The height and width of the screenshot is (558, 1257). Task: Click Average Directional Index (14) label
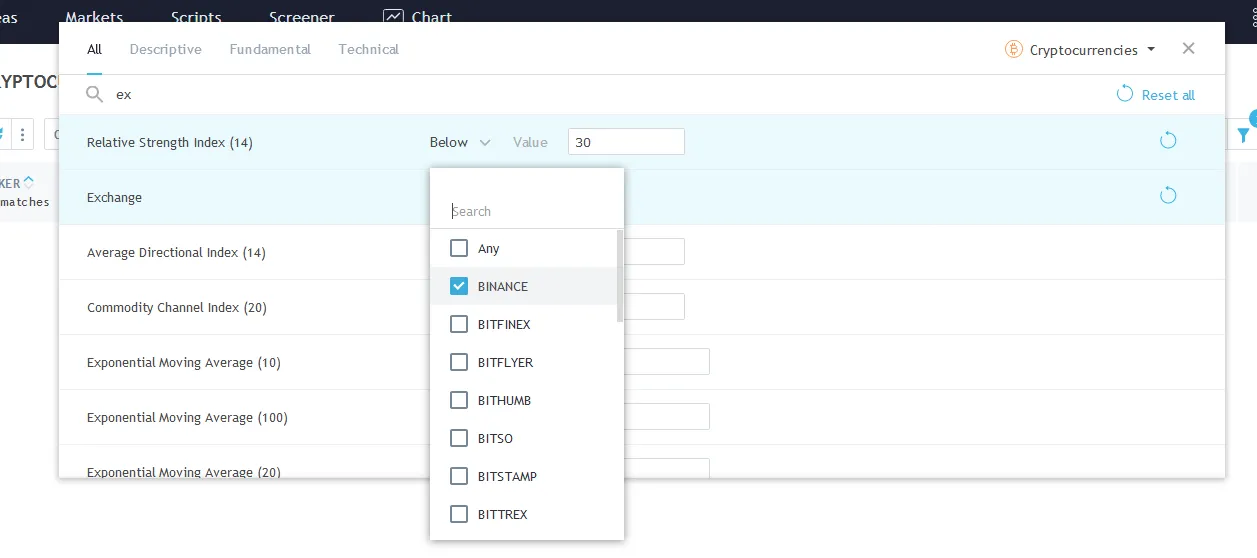[x=176, y=253]
